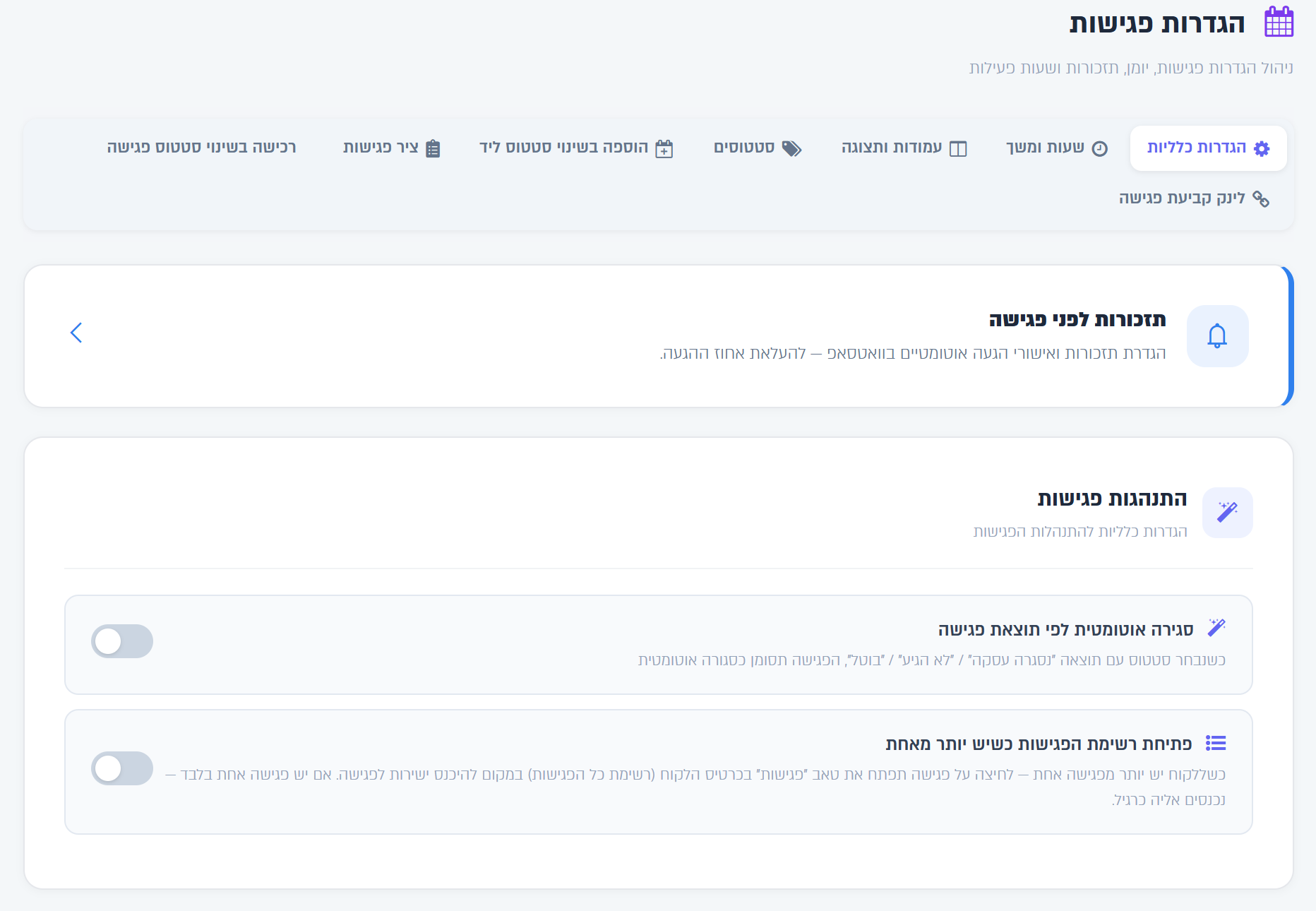
Task: Open the הגדרות כלליות tab
Action: 1209,148
